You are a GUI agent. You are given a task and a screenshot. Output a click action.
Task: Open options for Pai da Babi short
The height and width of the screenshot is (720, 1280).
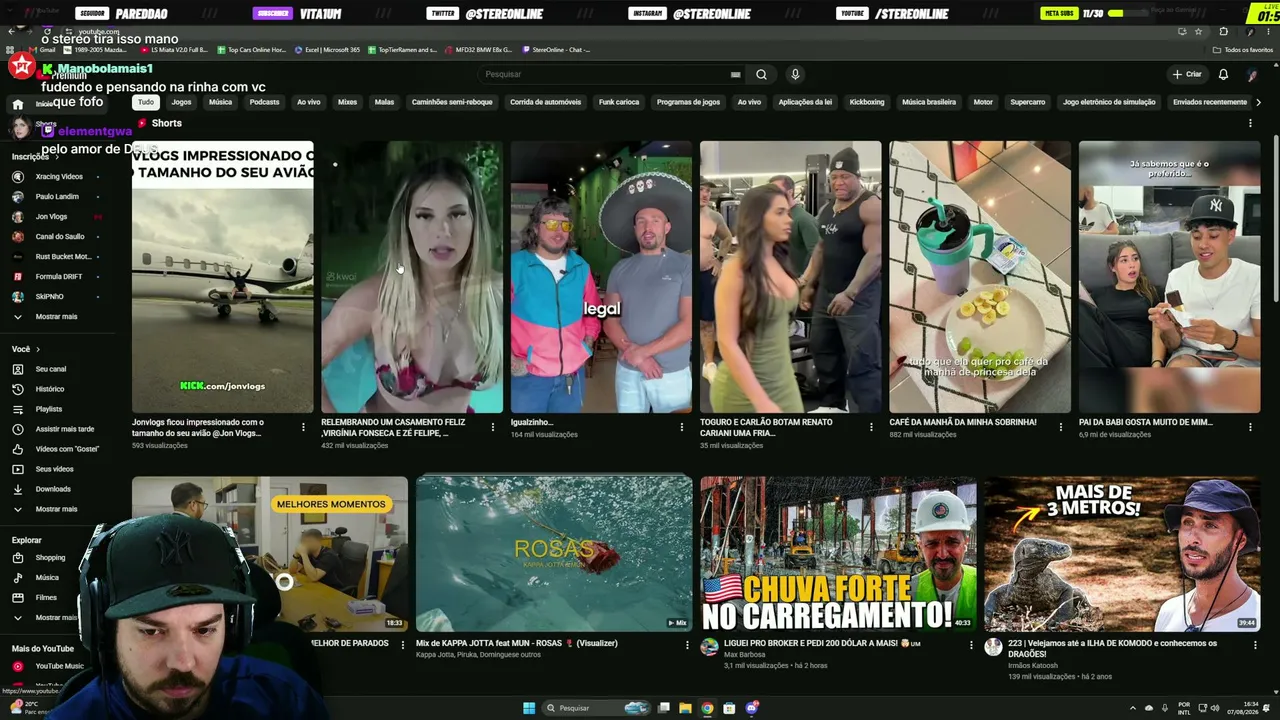click(x=1250, y=427)
